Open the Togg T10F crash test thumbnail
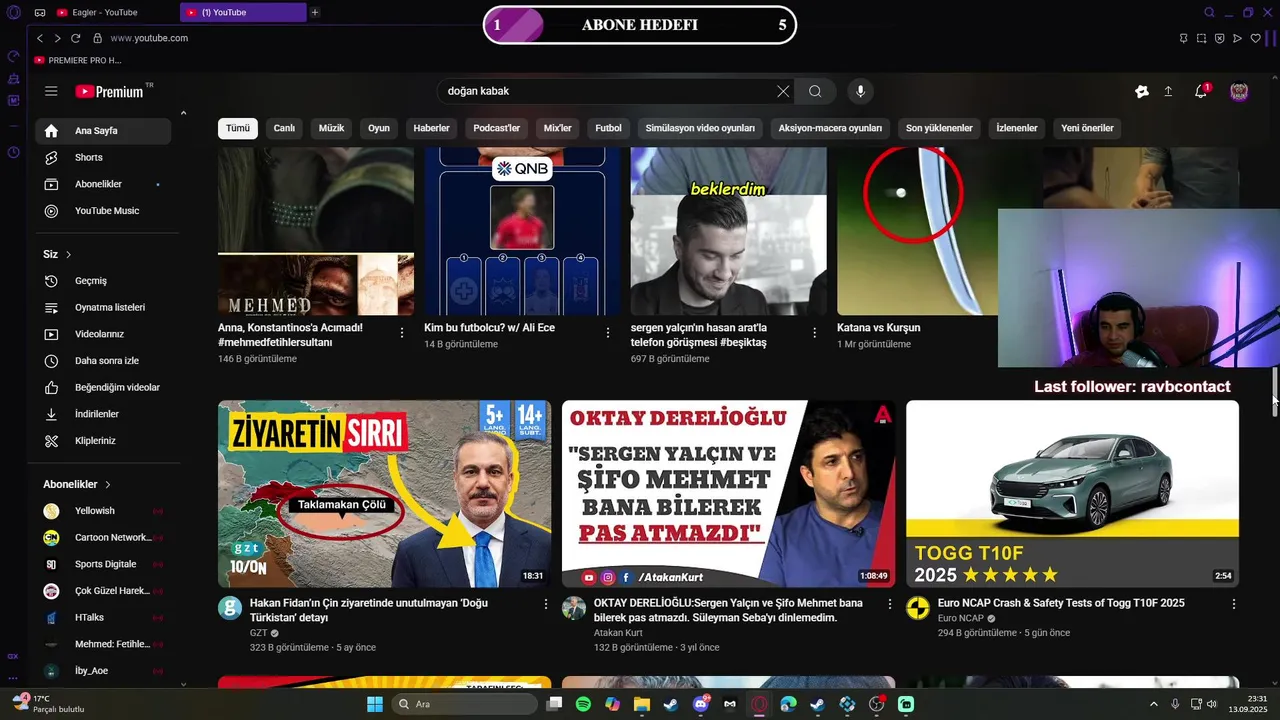1280x720 pixels. click(x=1072, y=494)
